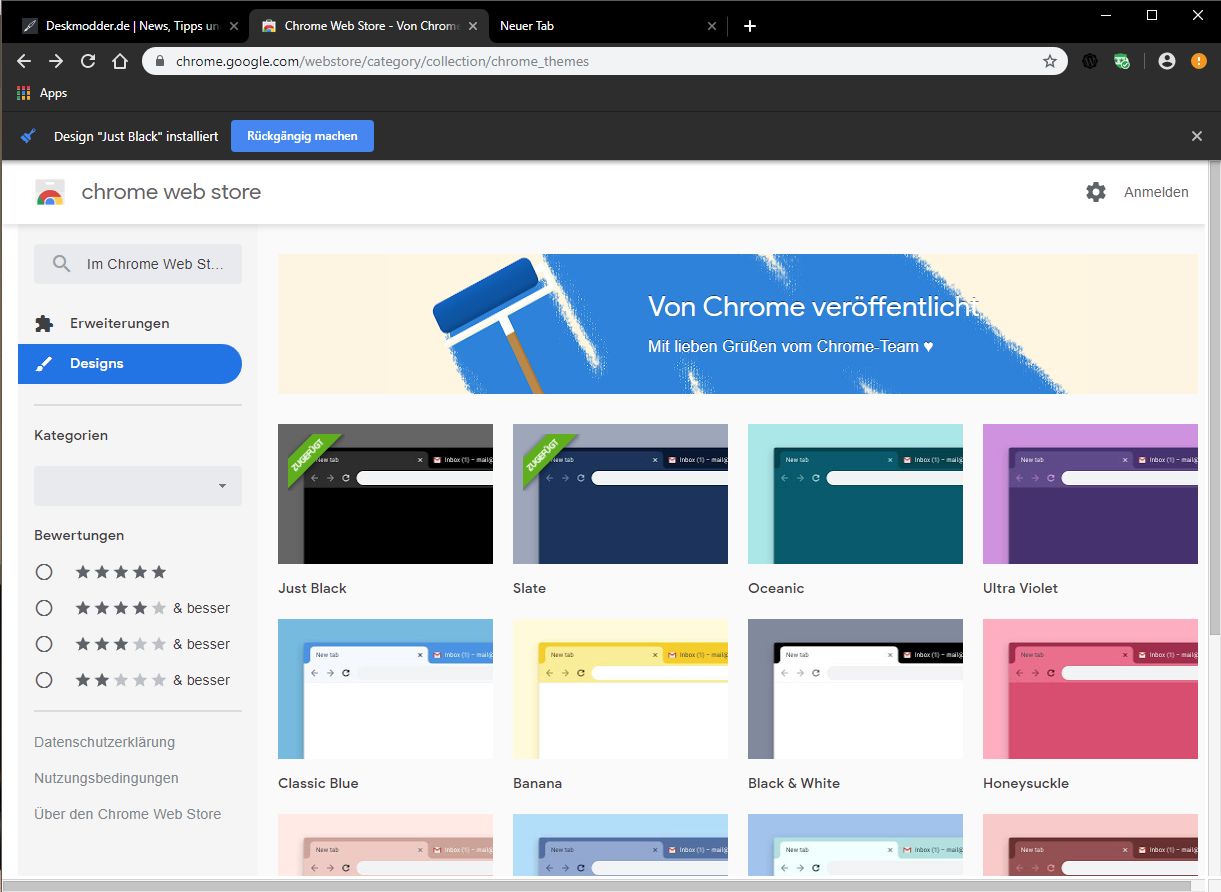The height and width of the screenshot is (892, 1221).
Task: Click the Slate theme title
Action: (529, 588)
